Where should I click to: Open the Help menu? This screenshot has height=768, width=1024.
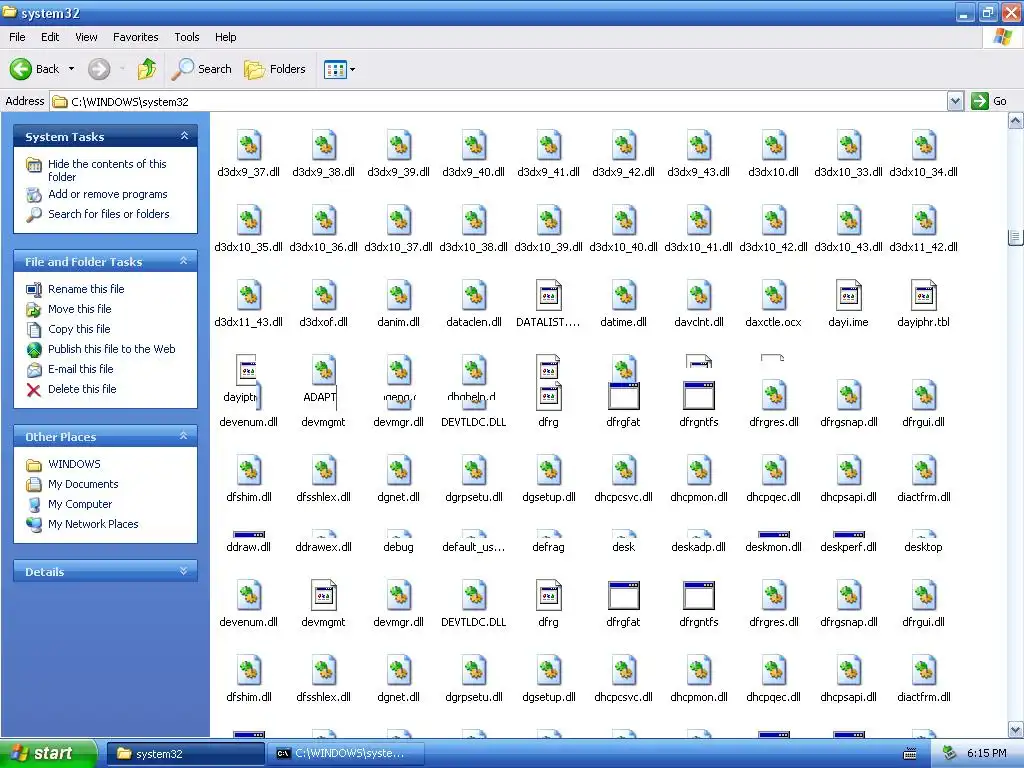pos(225,37)
